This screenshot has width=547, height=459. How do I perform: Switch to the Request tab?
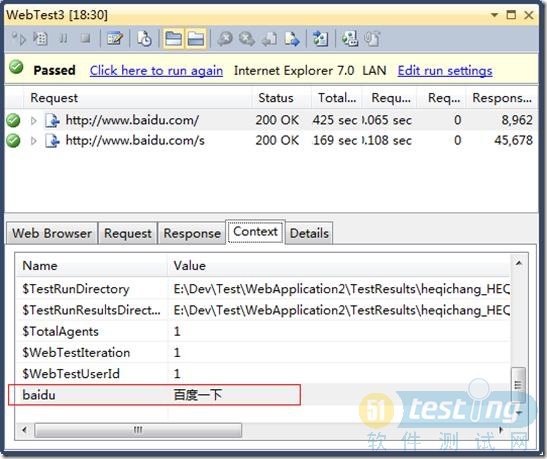[128, 233]
